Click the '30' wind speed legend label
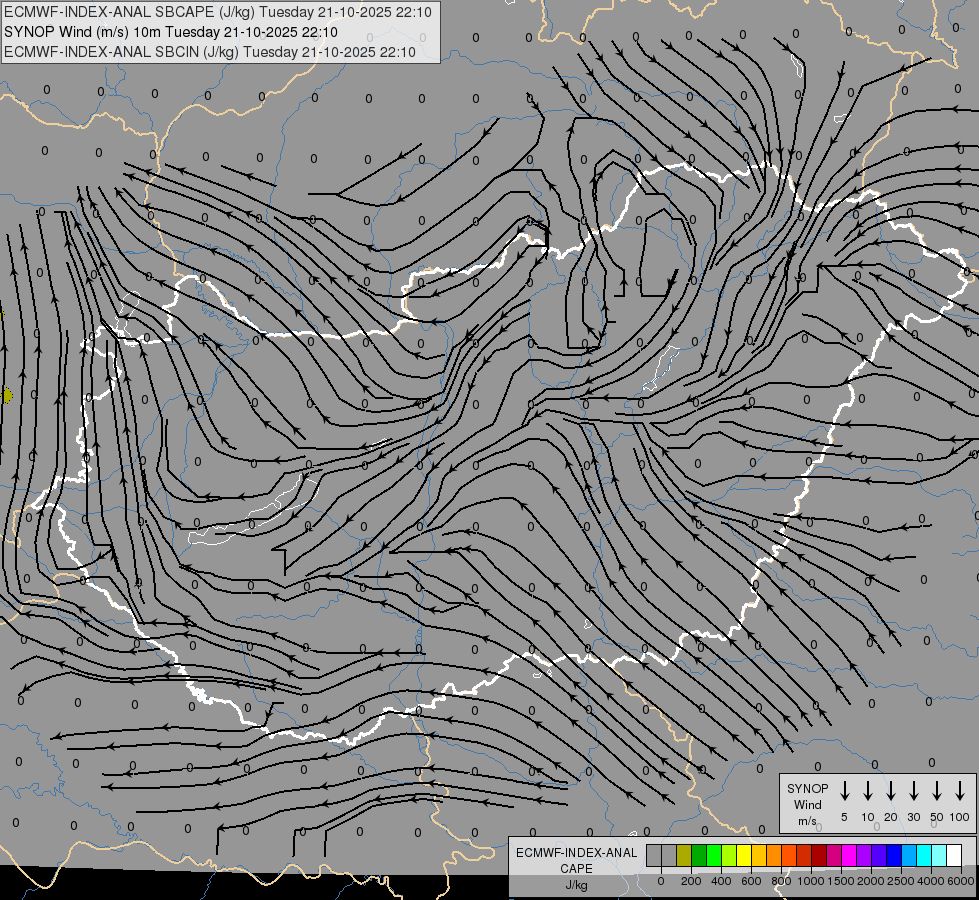The height and width of the screenshot is (900, 979). [x=913, y=817]
